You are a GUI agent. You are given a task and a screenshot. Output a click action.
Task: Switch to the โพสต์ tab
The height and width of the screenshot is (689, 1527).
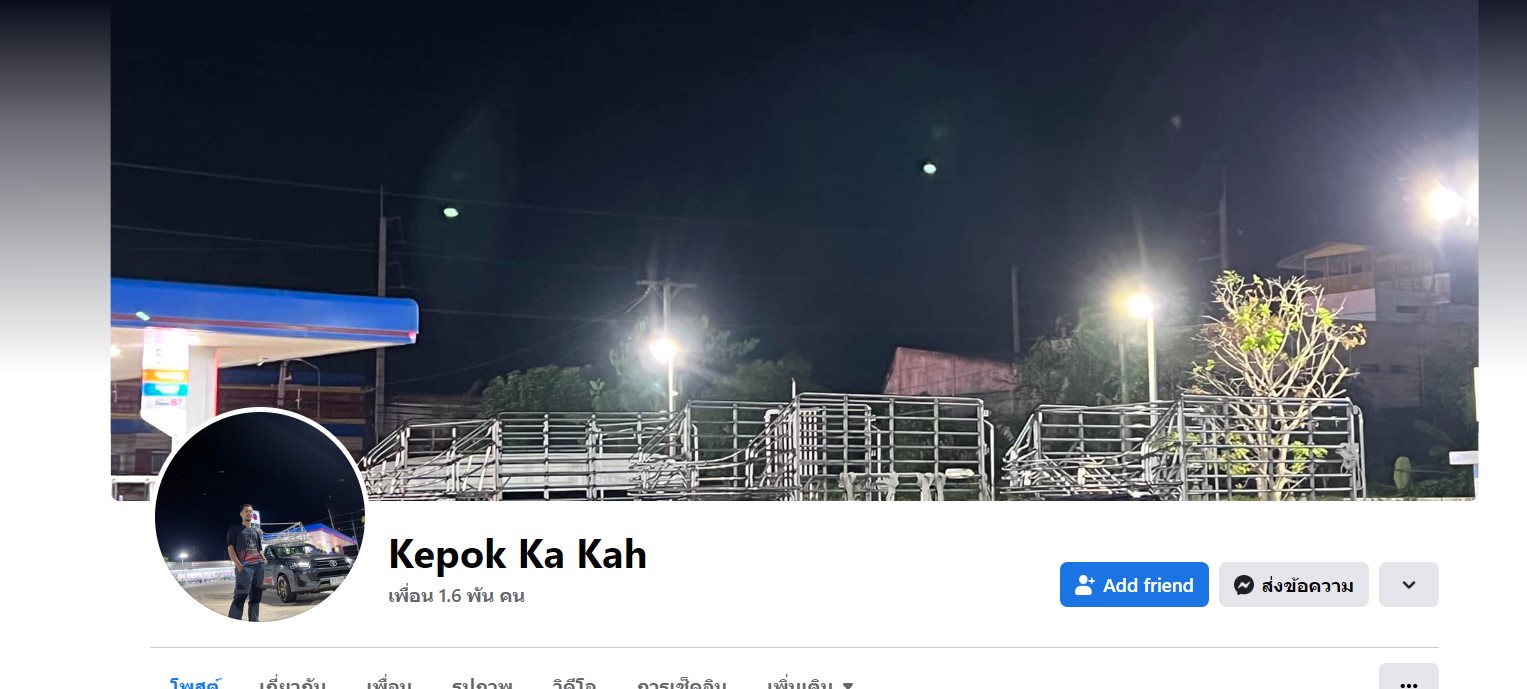(x=195, y=684)
